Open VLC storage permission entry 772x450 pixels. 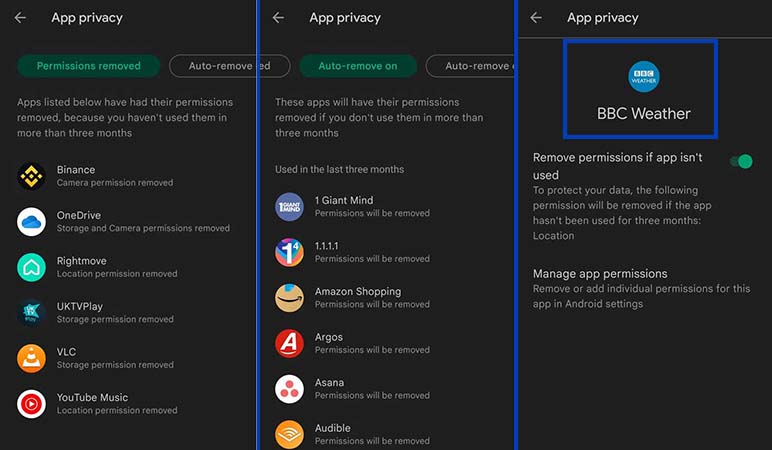tap(128, 358)
